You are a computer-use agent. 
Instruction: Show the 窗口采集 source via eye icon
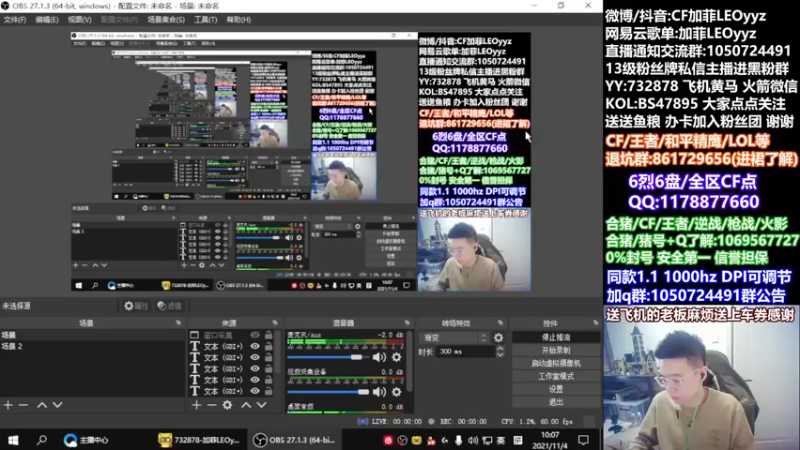[255, 335]
